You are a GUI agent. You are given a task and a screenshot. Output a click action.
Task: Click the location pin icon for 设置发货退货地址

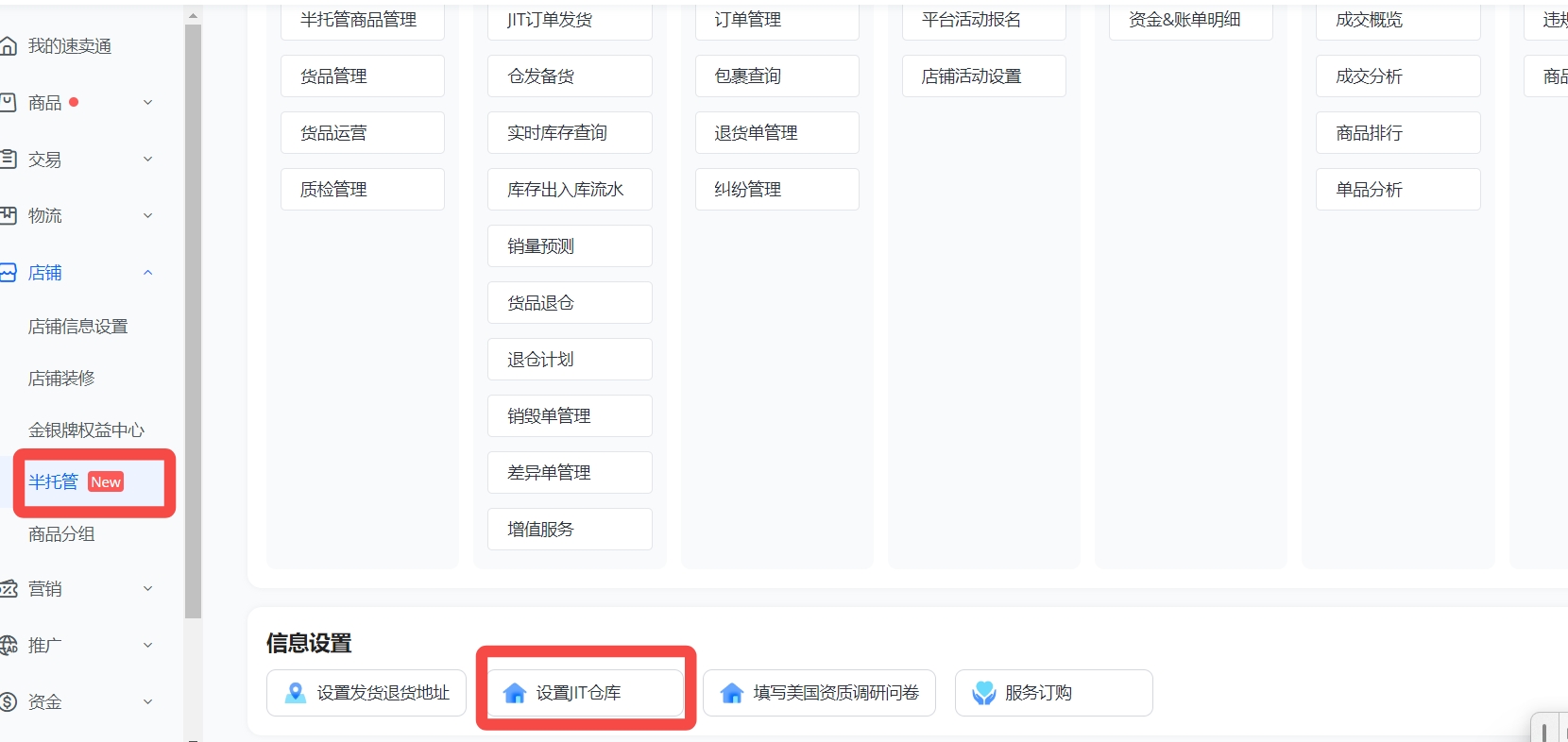[296, 693]
